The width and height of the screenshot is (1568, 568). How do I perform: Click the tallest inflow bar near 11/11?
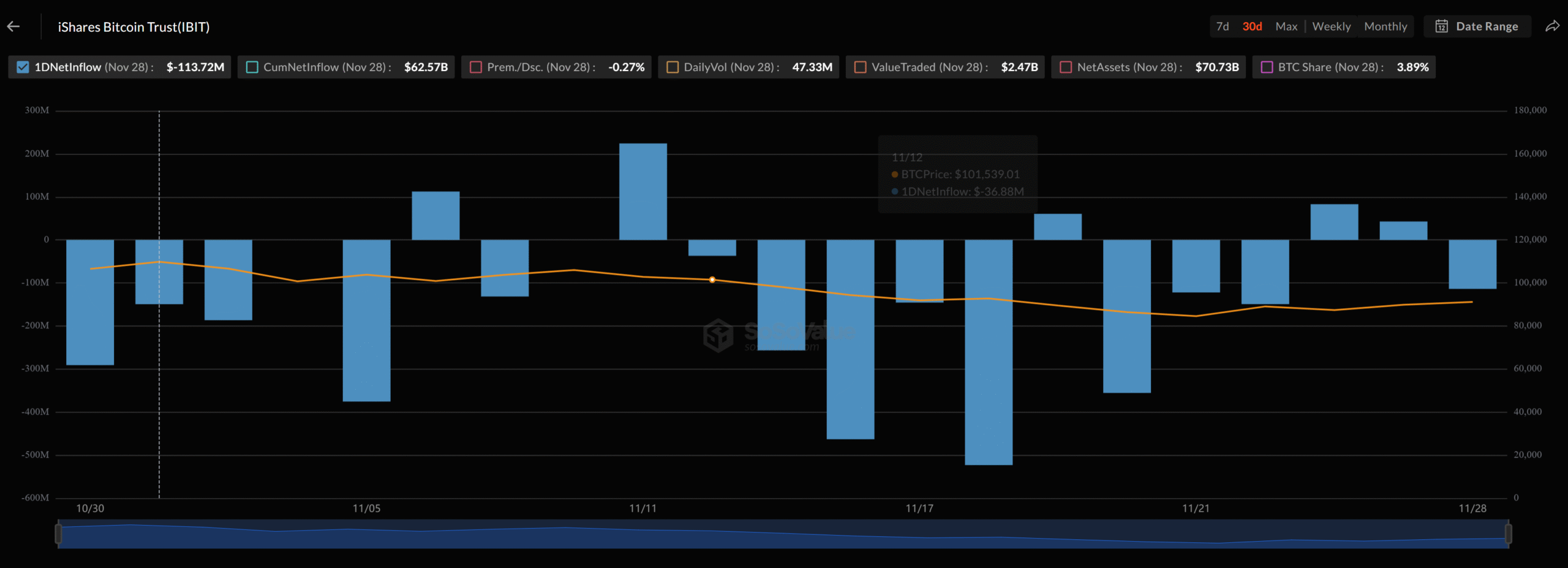pos(642,190)
